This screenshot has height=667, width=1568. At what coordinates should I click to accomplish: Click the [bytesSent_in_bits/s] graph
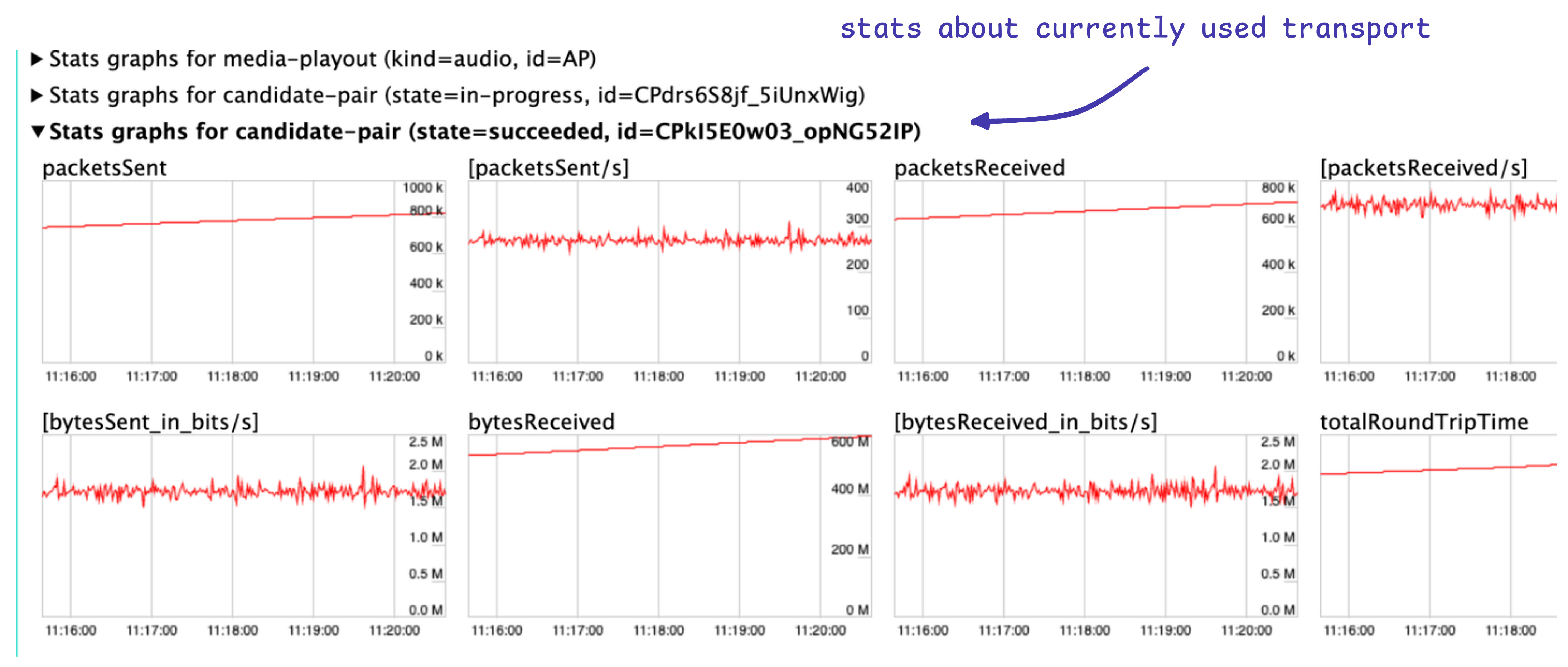point(243,526)
